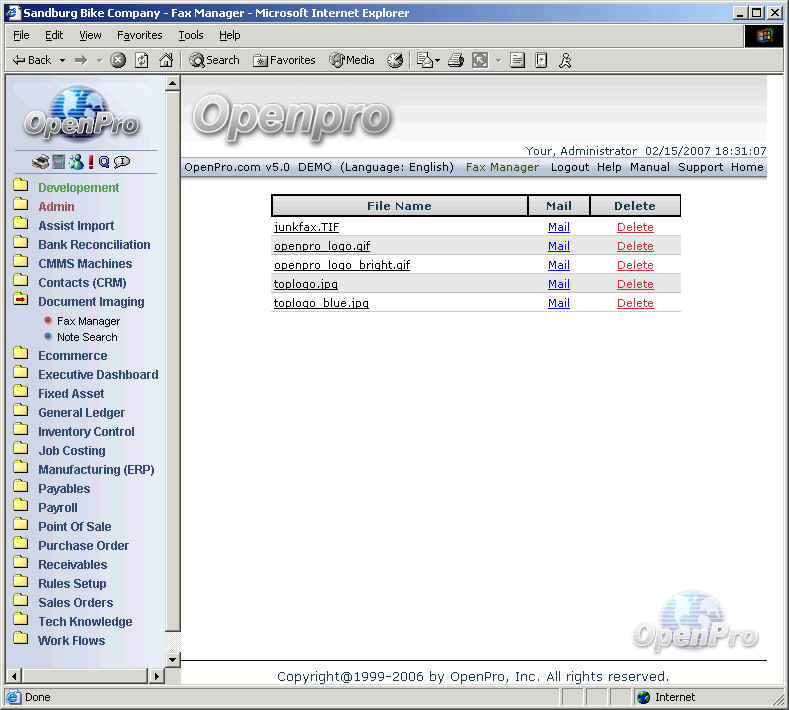Open the Tools menu

coord(191,35)
